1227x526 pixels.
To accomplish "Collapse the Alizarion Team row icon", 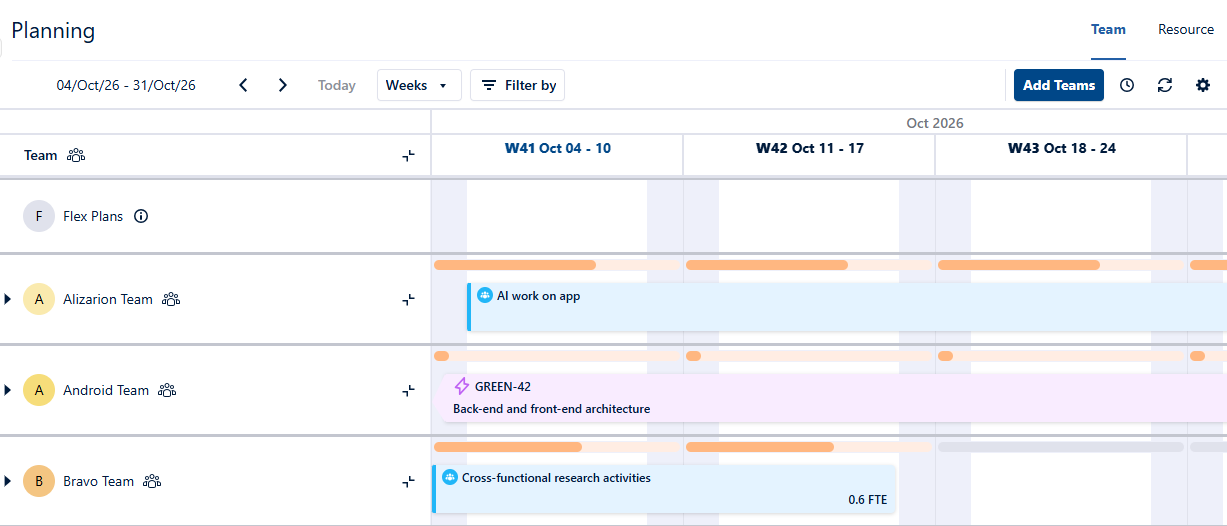I will click(x=409, y=299).
